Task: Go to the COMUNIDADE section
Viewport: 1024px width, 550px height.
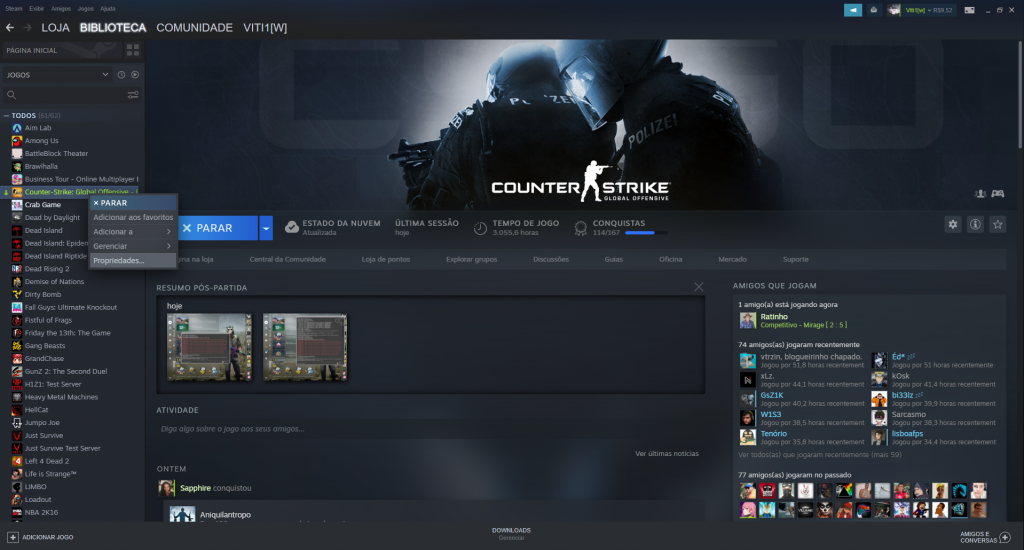Action: pos(194,27)
